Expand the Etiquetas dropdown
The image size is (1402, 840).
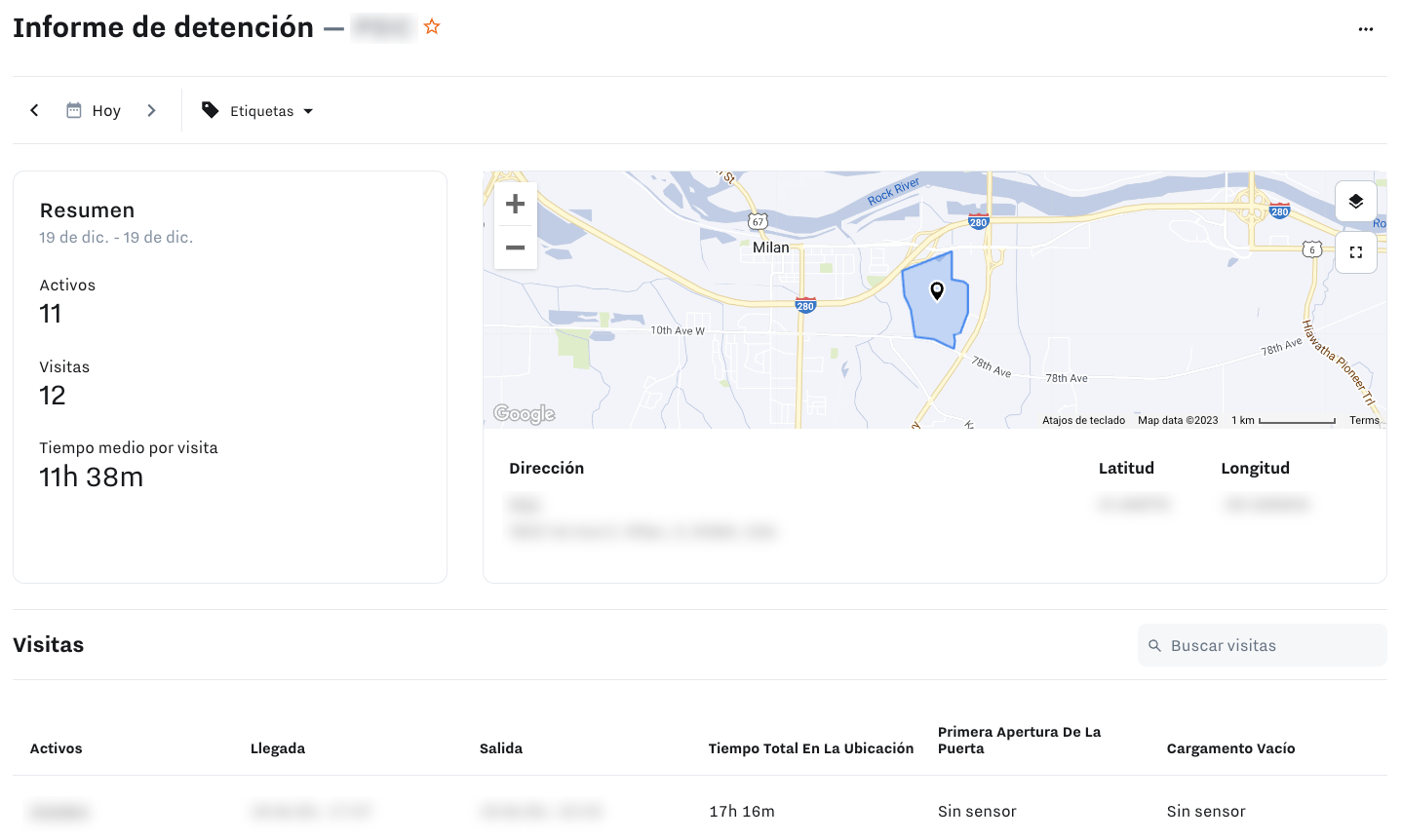[257, 111]
